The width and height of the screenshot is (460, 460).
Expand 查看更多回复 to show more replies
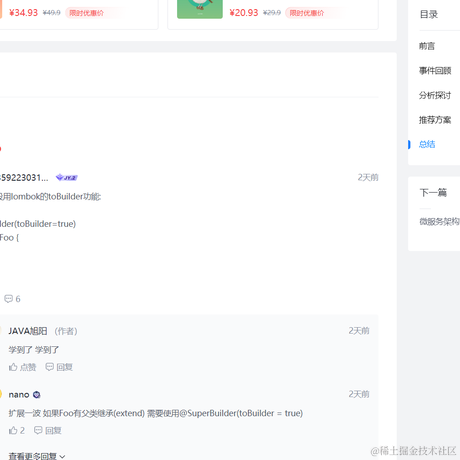37,456
